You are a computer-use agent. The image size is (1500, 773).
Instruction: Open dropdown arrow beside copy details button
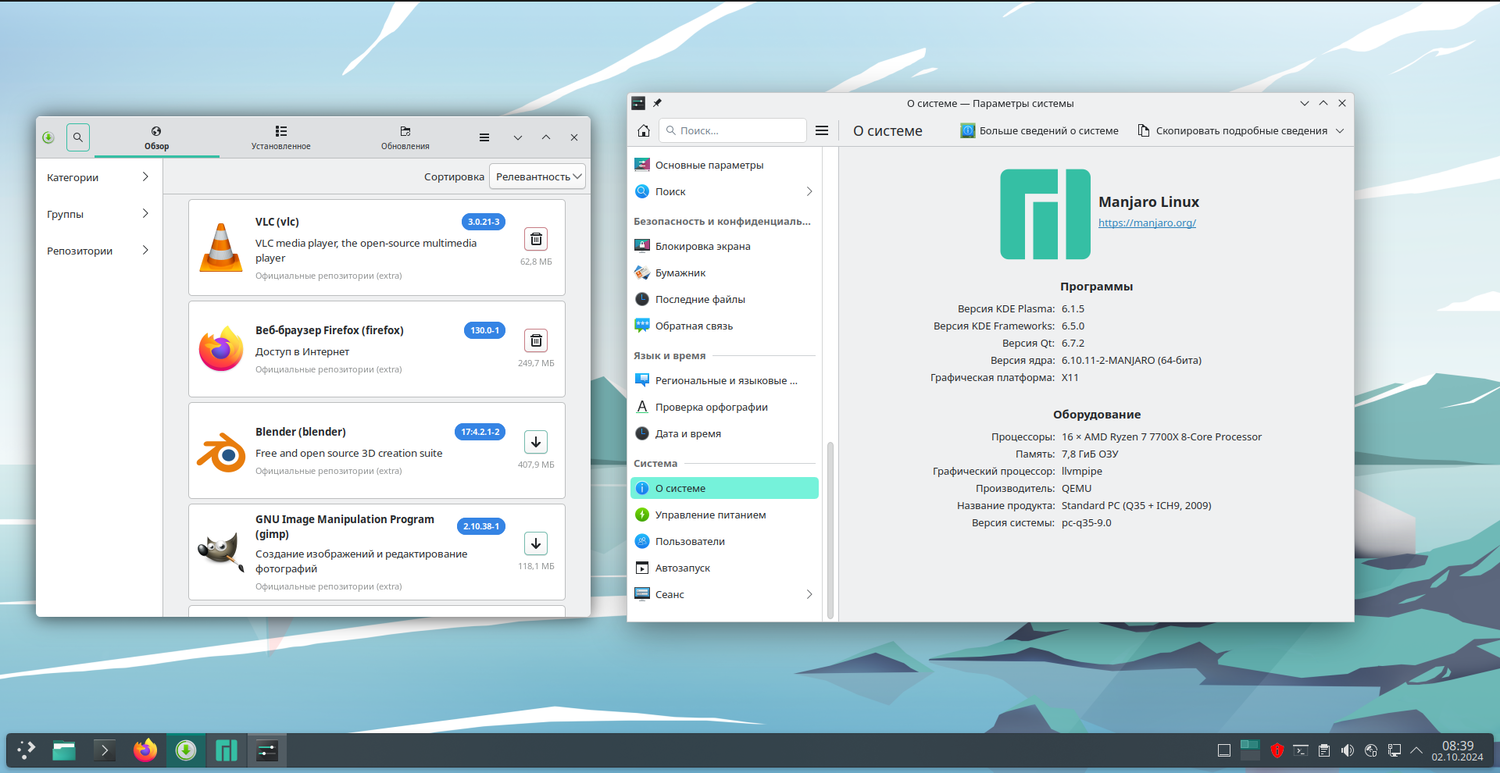click(x=1340, y=131)
